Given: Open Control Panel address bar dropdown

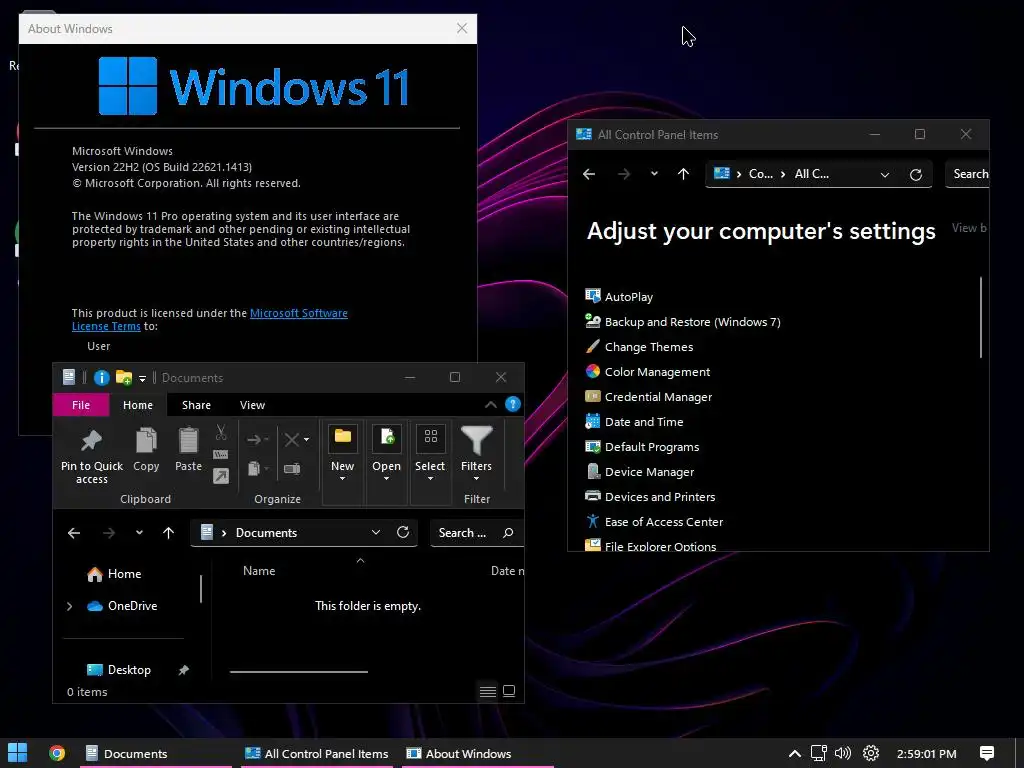Looking at the screenshot, I should (x=884, y=174).
